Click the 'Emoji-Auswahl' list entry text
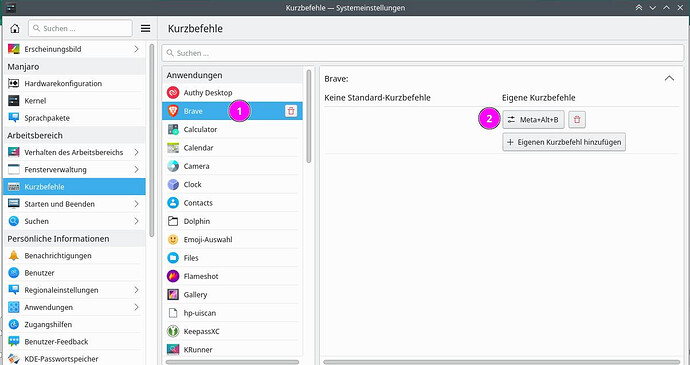 208,240
